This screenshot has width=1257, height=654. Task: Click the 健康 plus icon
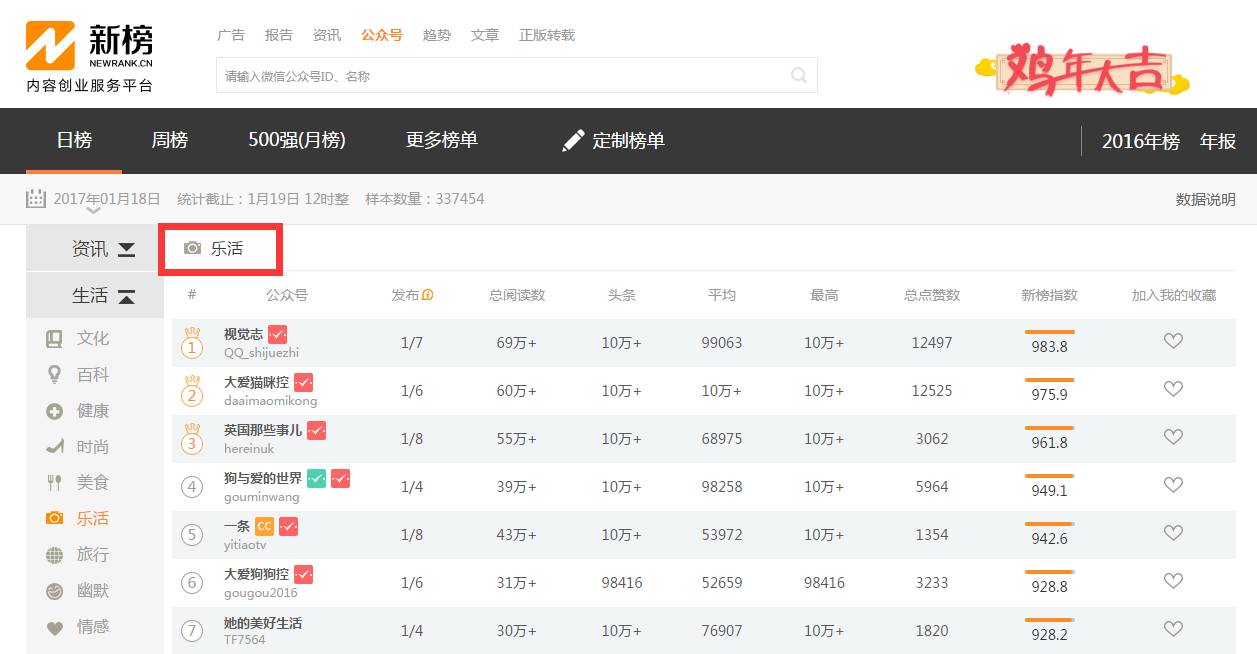(x=54, y=411)
